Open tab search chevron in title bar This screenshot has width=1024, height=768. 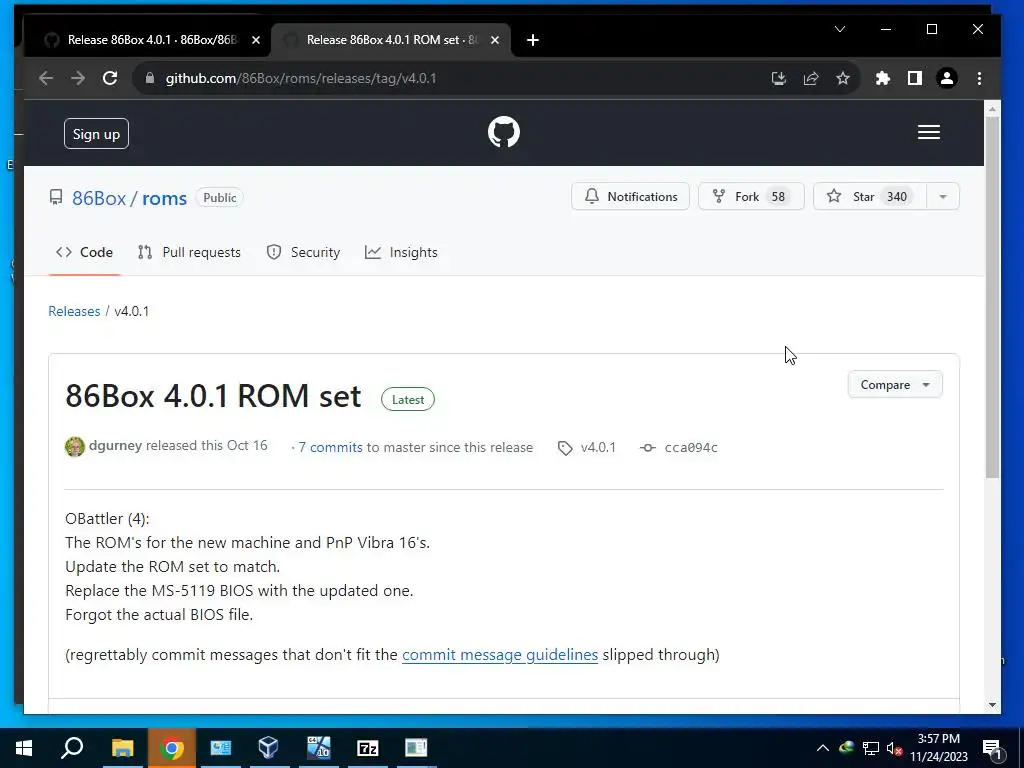[840, 29]
